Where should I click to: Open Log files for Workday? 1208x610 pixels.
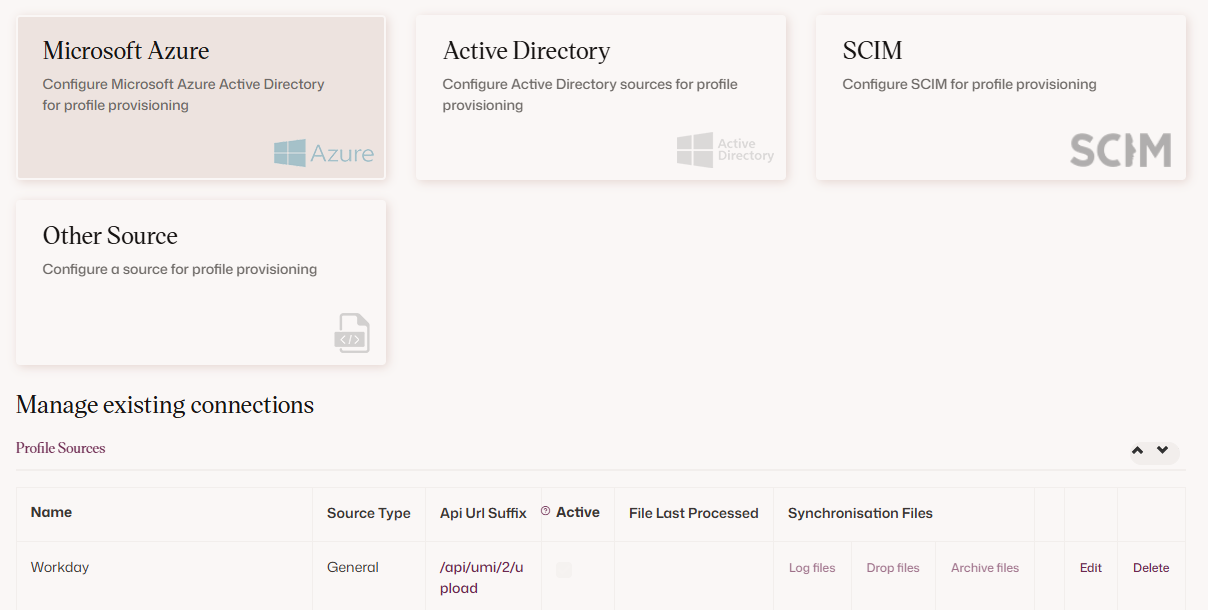click(x=812, y=568)
